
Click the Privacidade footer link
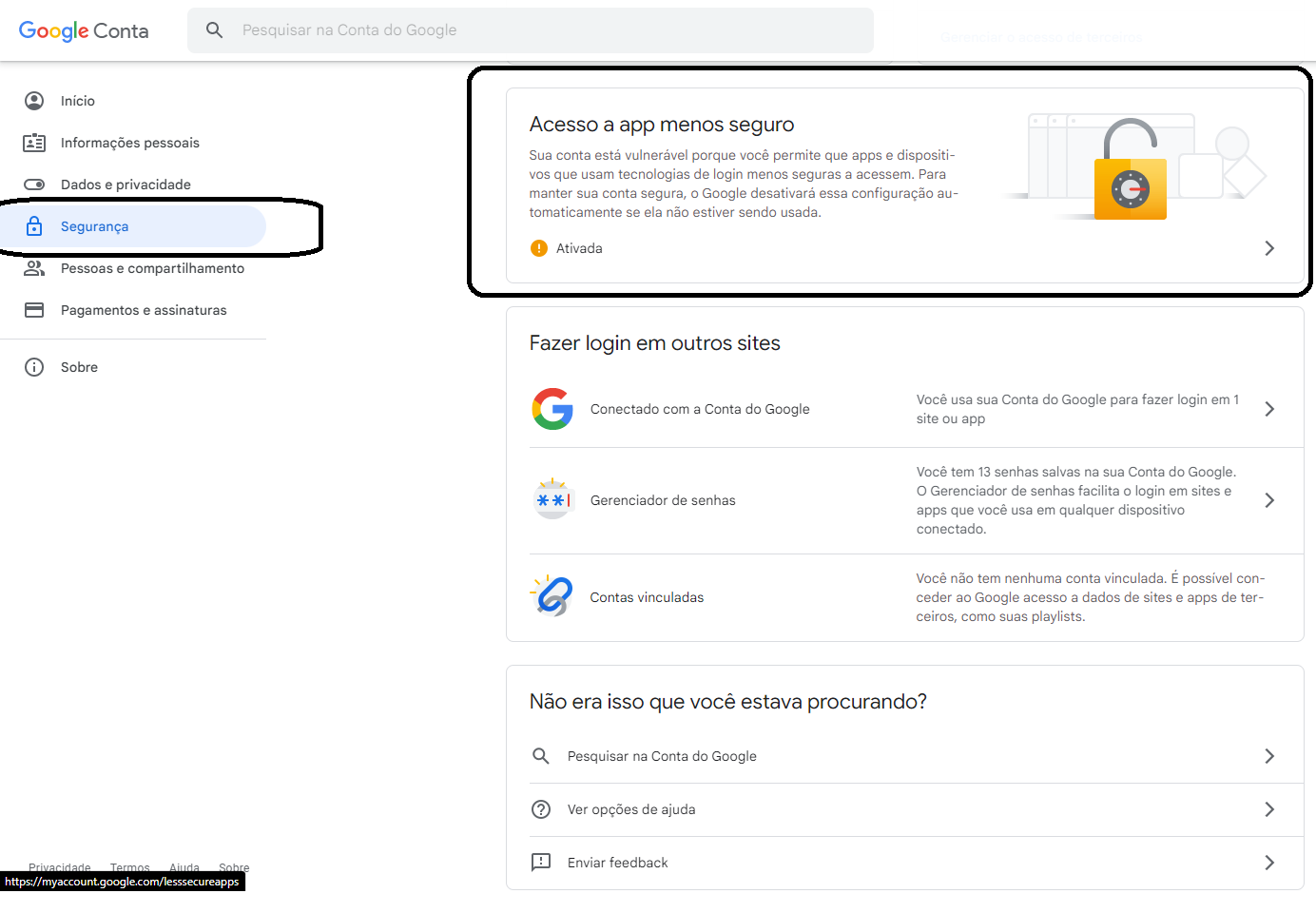click(x=60, y=867)
